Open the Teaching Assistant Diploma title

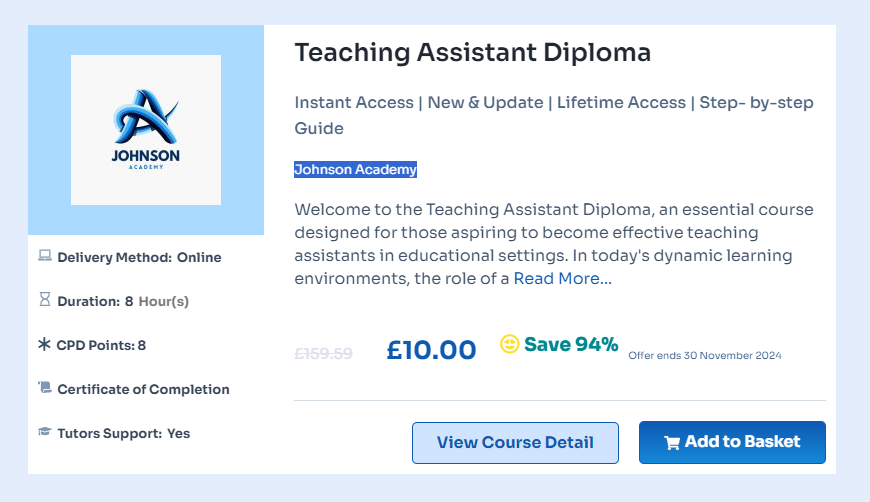tap(472, 53)
